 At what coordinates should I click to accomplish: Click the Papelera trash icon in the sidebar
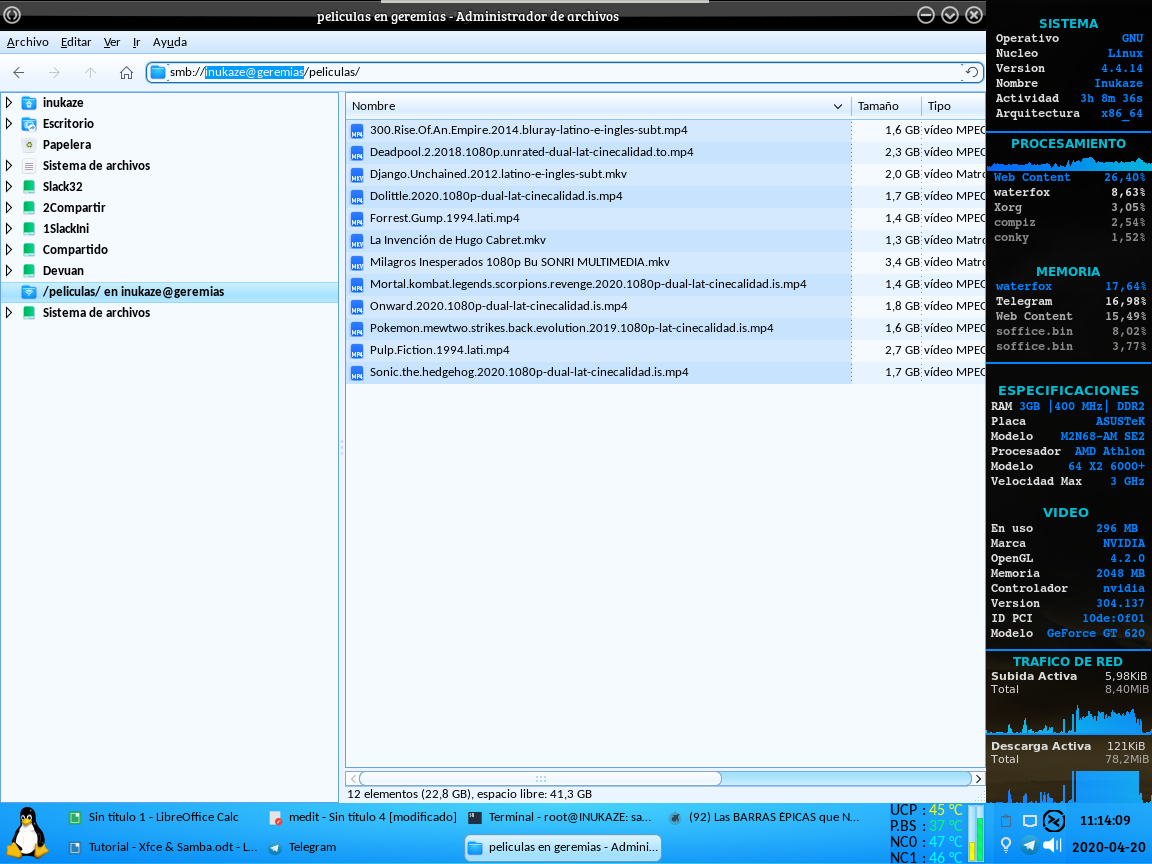pos(29,145)
